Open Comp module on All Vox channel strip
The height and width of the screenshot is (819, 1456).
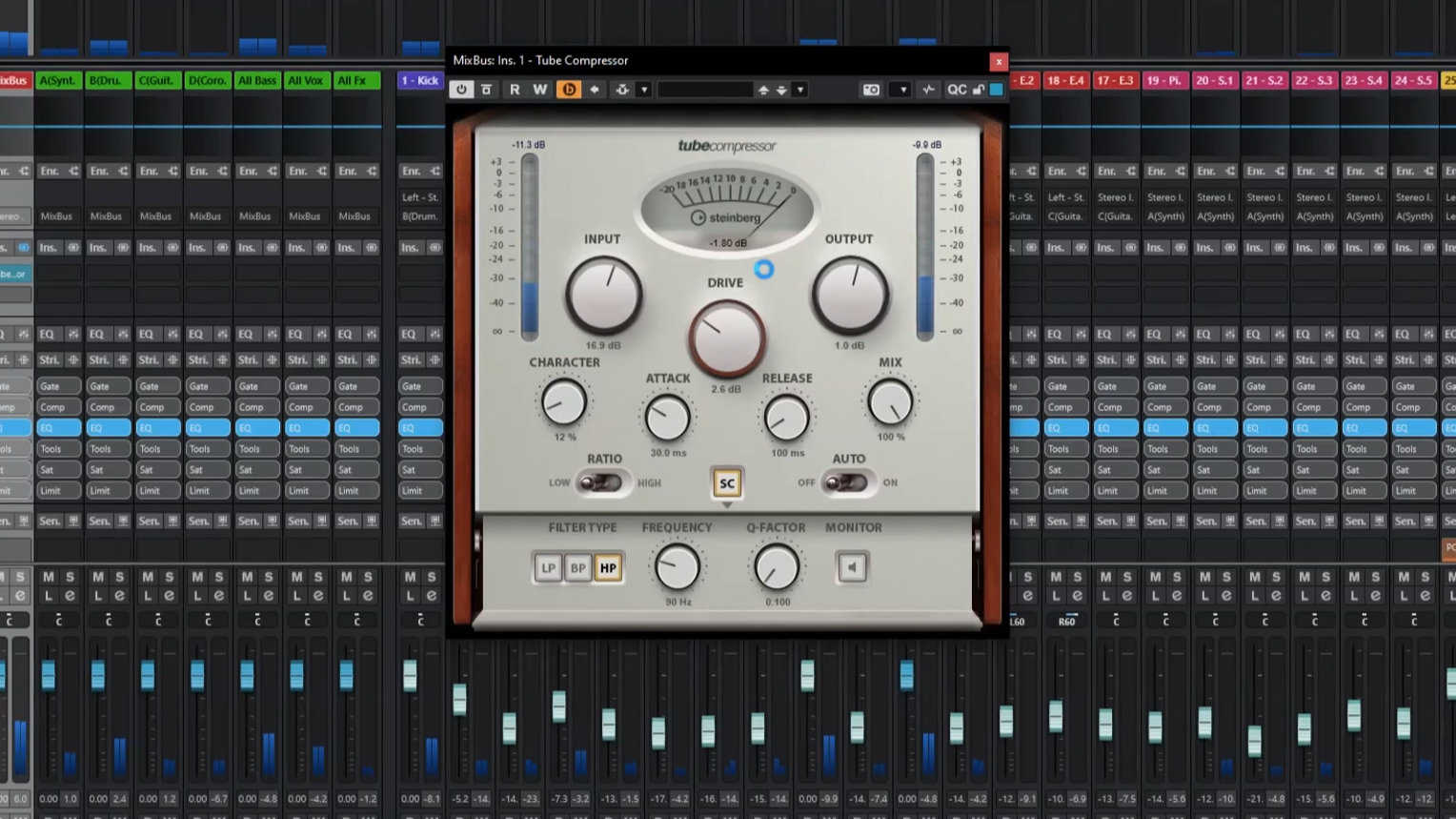[x=307, y=407]
